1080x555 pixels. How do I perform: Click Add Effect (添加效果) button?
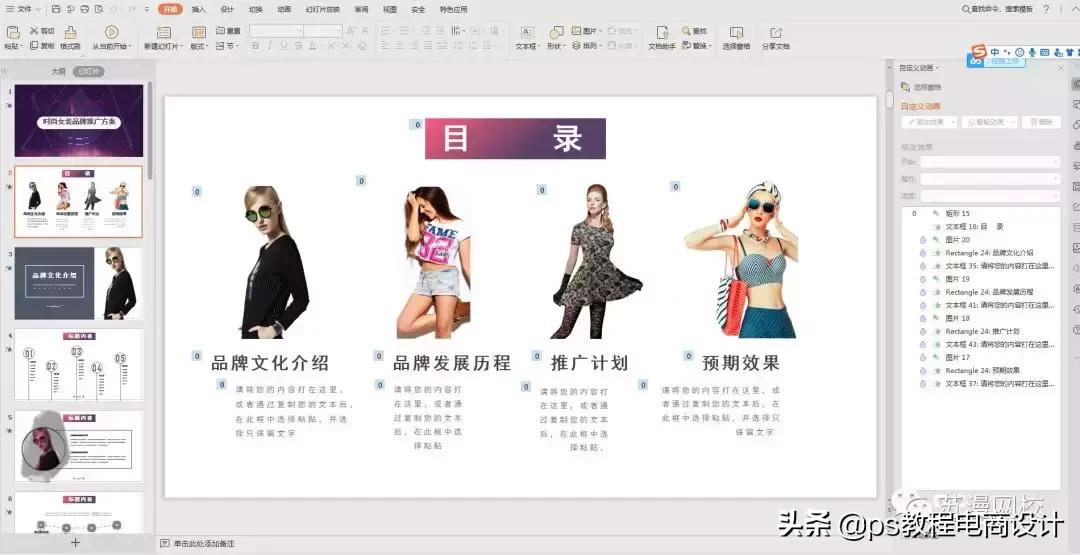pos(929,122)
